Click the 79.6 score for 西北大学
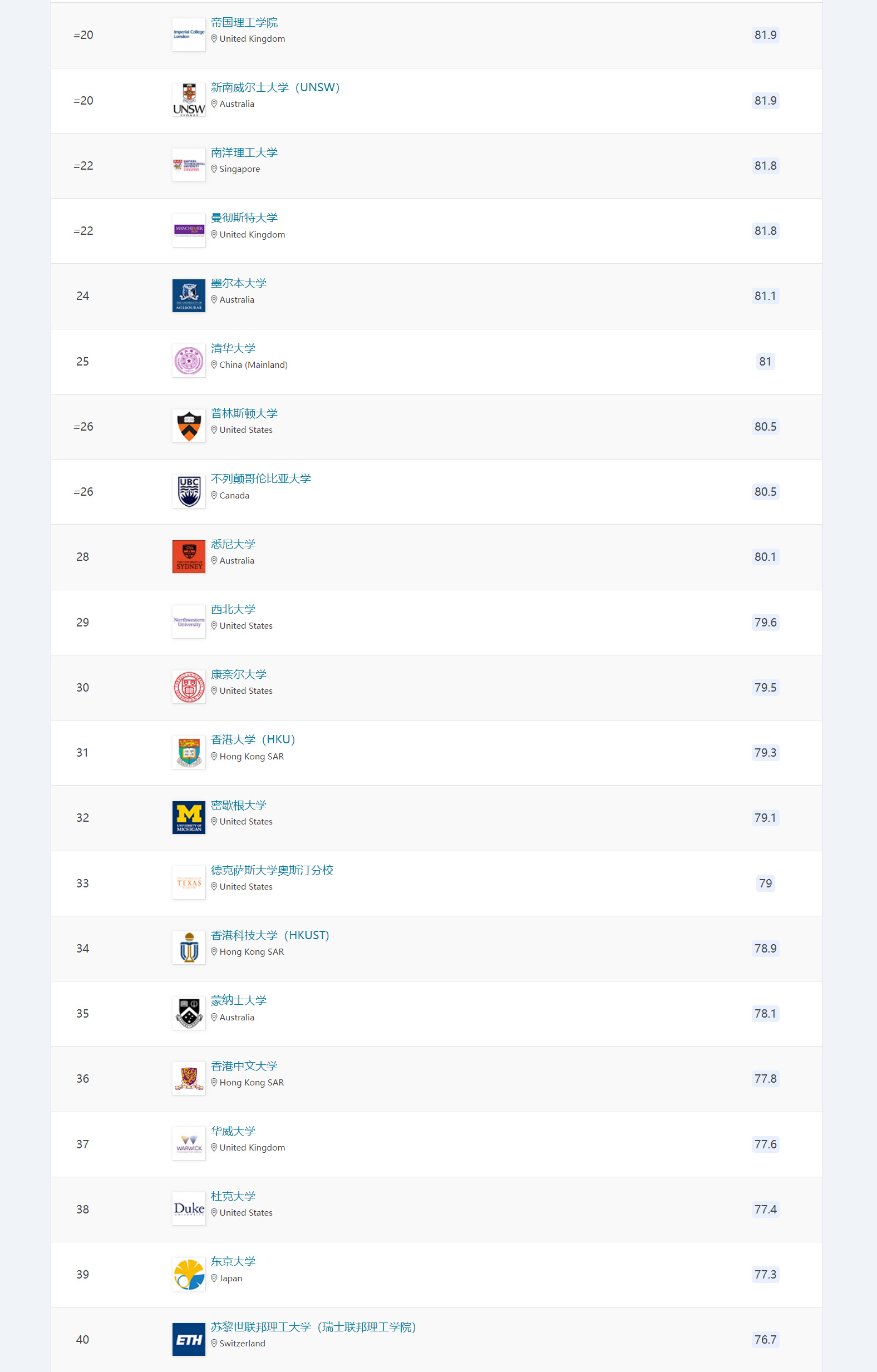Image resolution: width=877 pixels, height=1372 pixels. click(x=765, y=622)
